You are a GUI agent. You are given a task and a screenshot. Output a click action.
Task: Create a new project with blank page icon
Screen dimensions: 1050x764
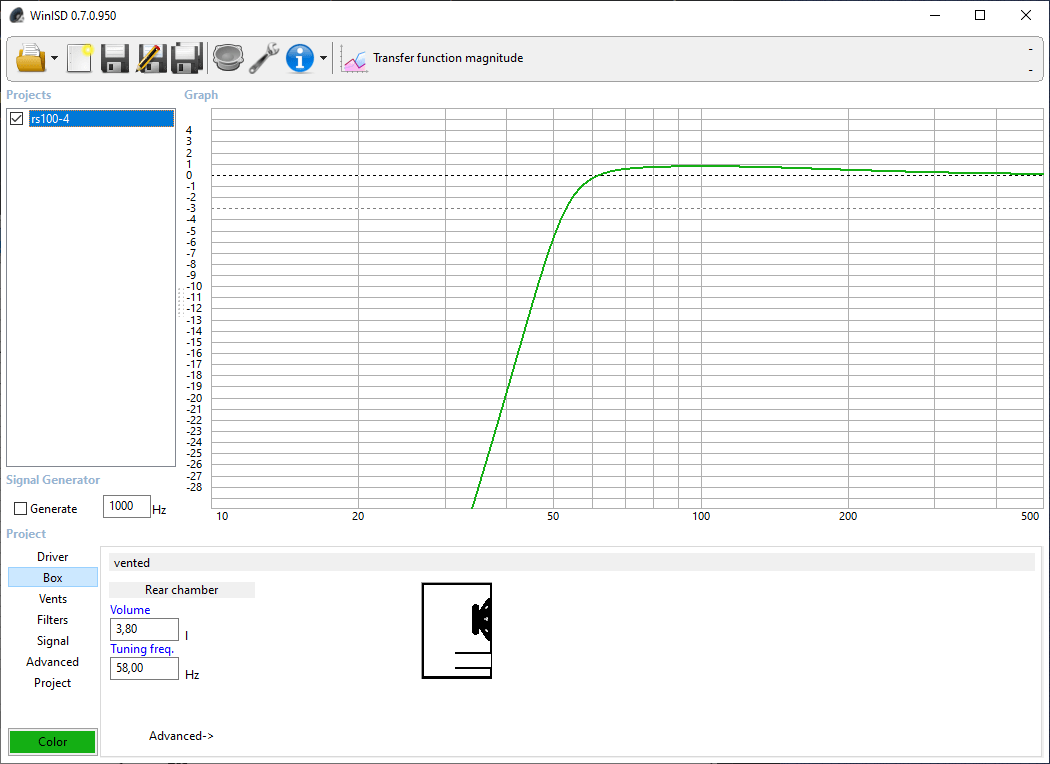[x=79, y=58]
